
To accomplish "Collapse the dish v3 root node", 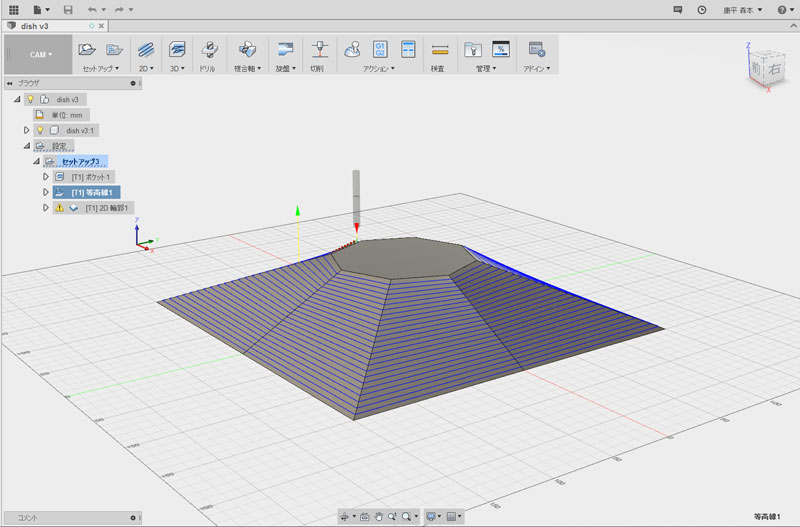I will tap(17, 99).
